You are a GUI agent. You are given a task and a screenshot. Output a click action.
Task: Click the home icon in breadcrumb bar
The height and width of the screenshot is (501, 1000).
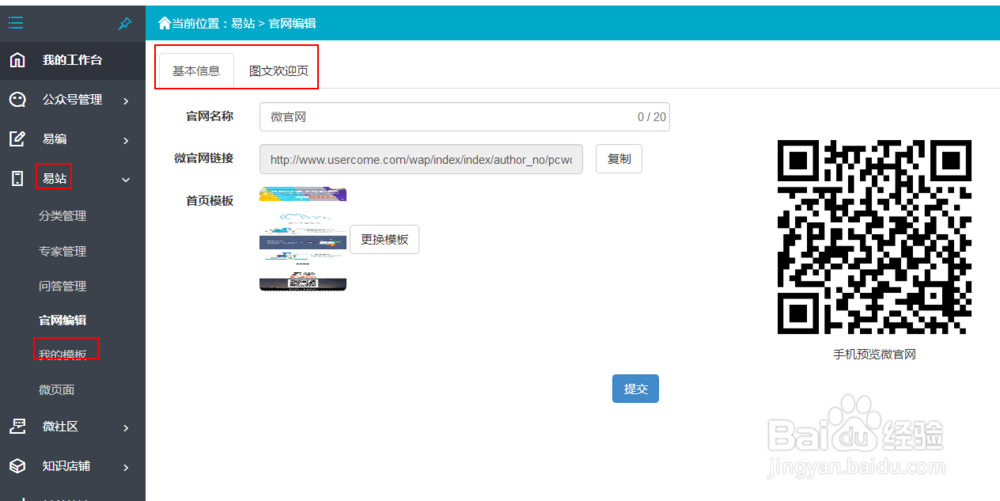165,24
